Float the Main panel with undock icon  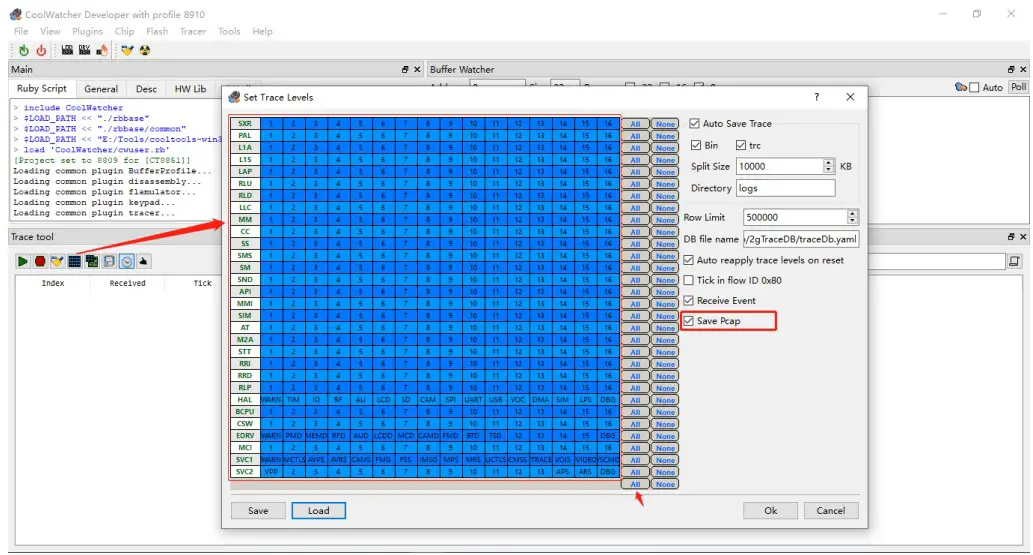(x=405, y=69)
